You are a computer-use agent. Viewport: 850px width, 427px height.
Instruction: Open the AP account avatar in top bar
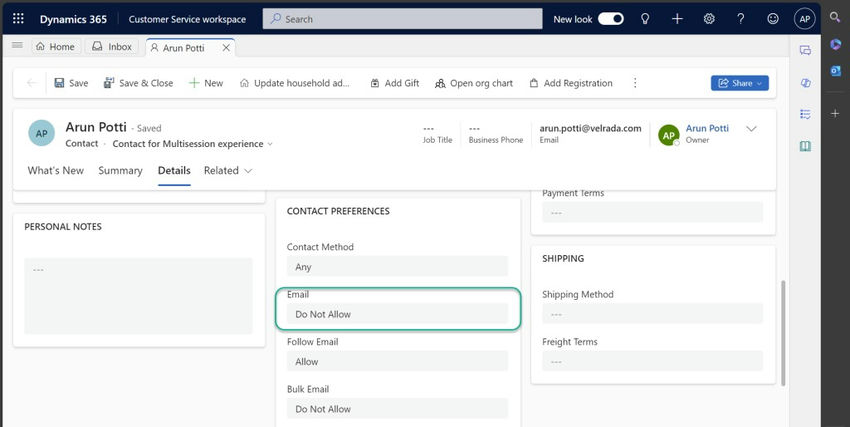coord(805,19)
